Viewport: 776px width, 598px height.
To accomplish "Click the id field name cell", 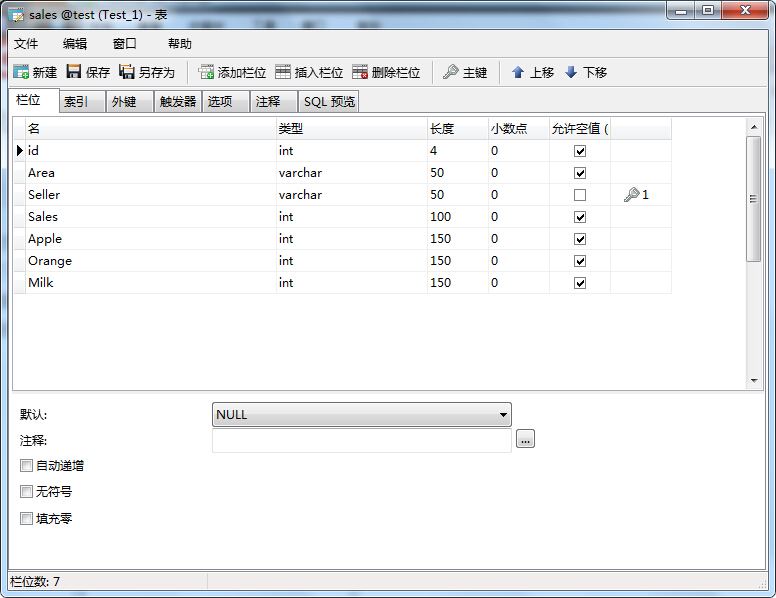I will click(150, 150).
